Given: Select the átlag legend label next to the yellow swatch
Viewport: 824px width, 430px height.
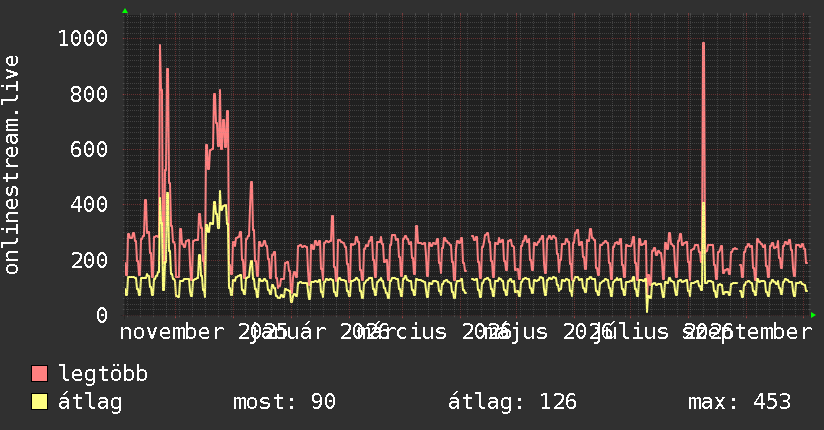Looking at the screenshot, I should pos(90,402).
